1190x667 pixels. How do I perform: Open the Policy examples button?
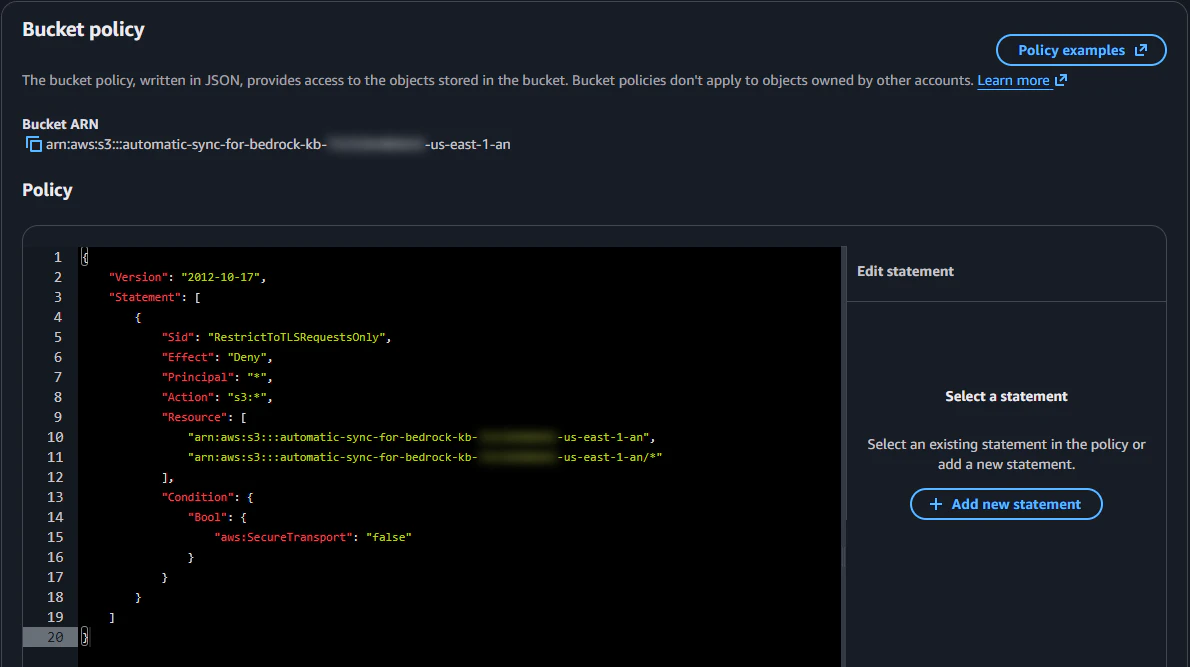(1081, 50)
